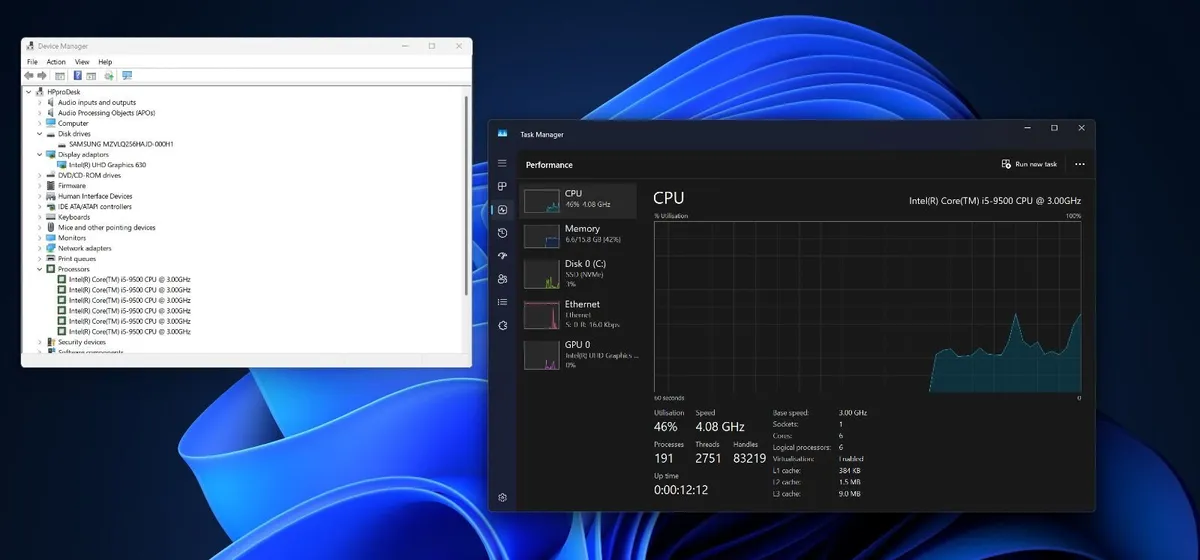1200x560 pixels.
Task: Click the 46% utilisation value
Action: 666,427
